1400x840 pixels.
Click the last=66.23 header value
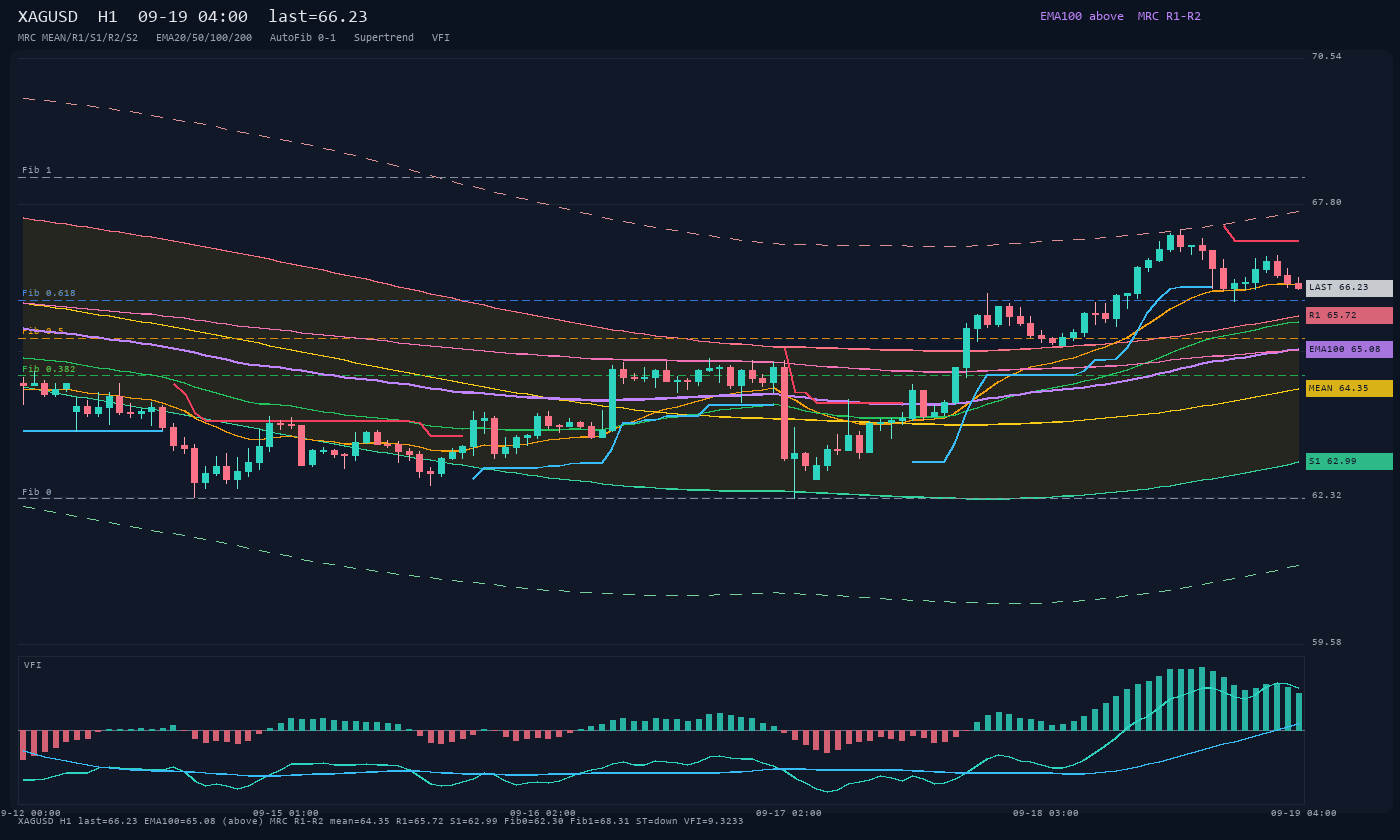pyautogui.click(x=318, y=17)
